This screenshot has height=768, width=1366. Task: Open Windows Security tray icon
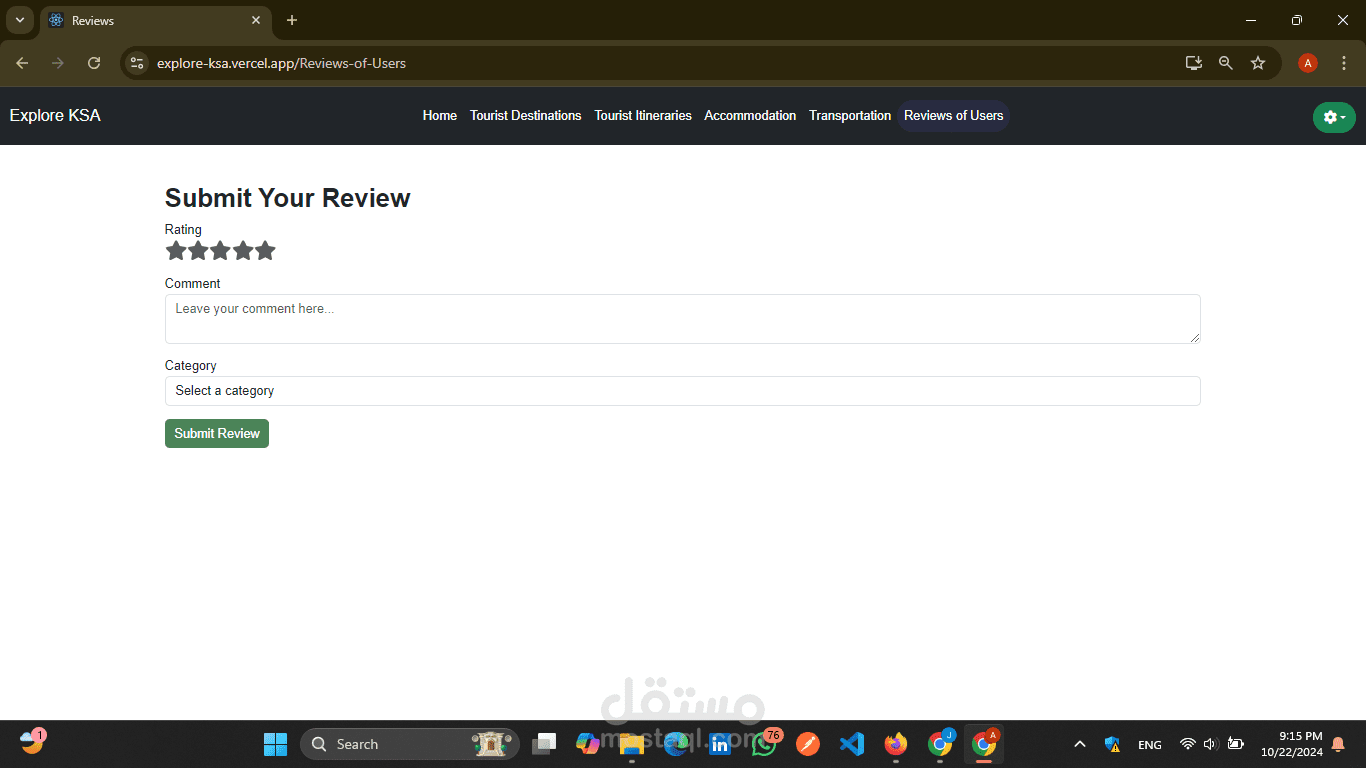point(1112,744)
